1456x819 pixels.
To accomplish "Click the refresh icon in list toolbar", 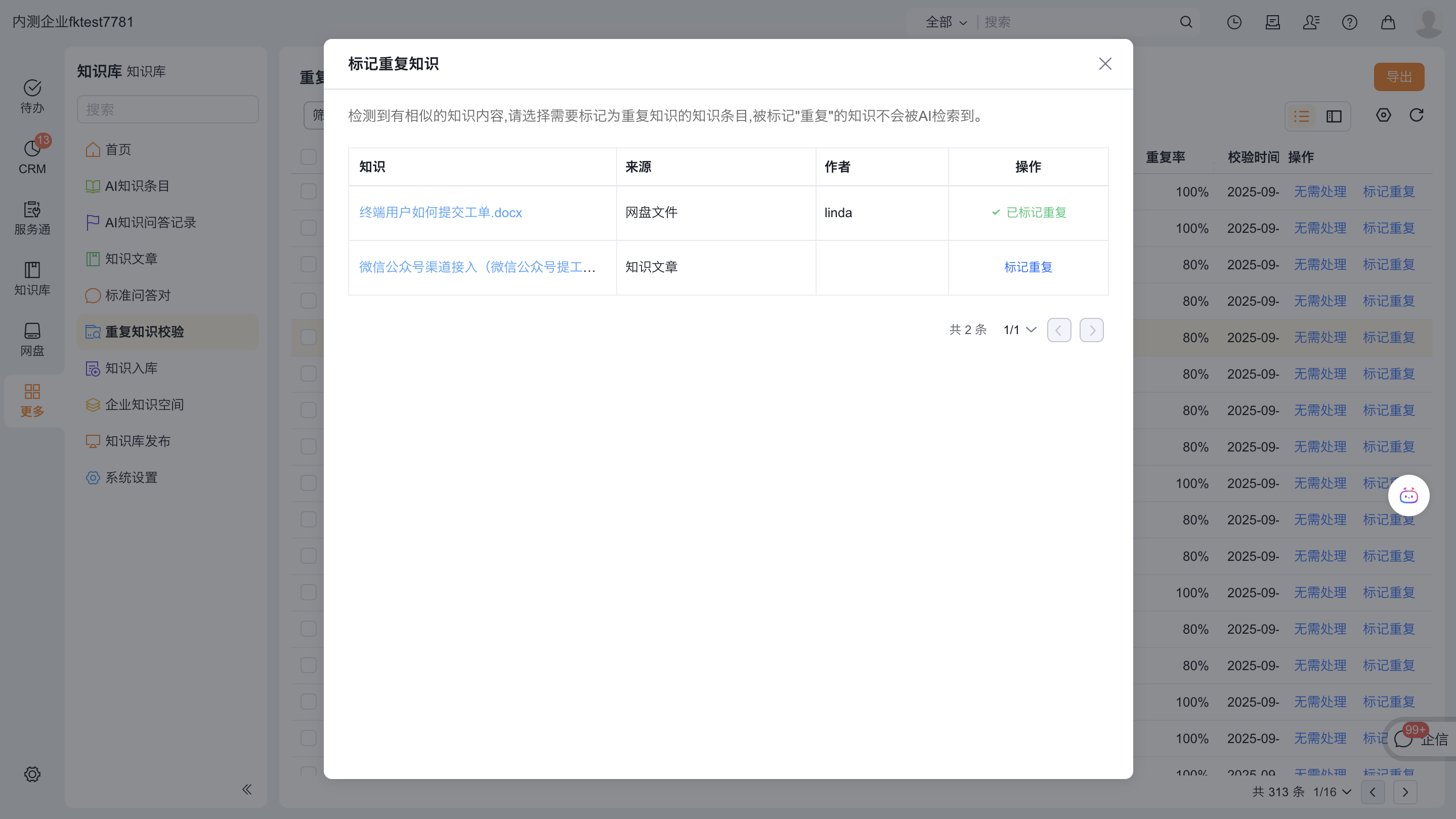I will (1416, 115).
